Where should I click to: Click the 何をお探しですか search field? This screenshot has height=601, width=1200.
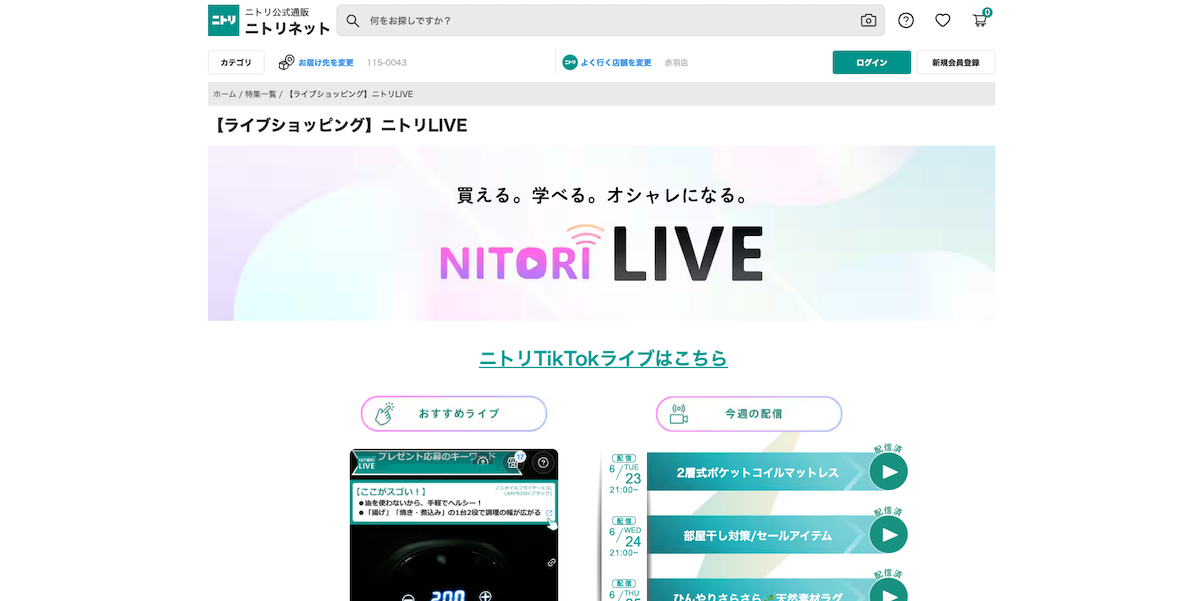pos(611,20)
